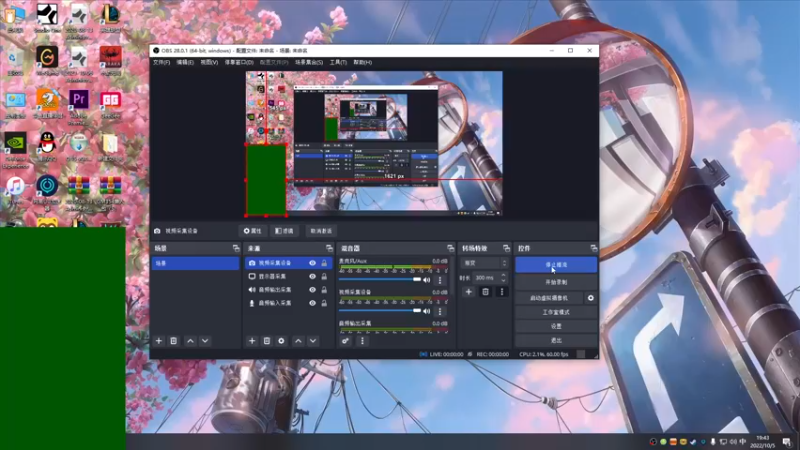Open 设置 settings from the Controls panel
This screenshot has height=450, width=800.
tap(556, 326)
